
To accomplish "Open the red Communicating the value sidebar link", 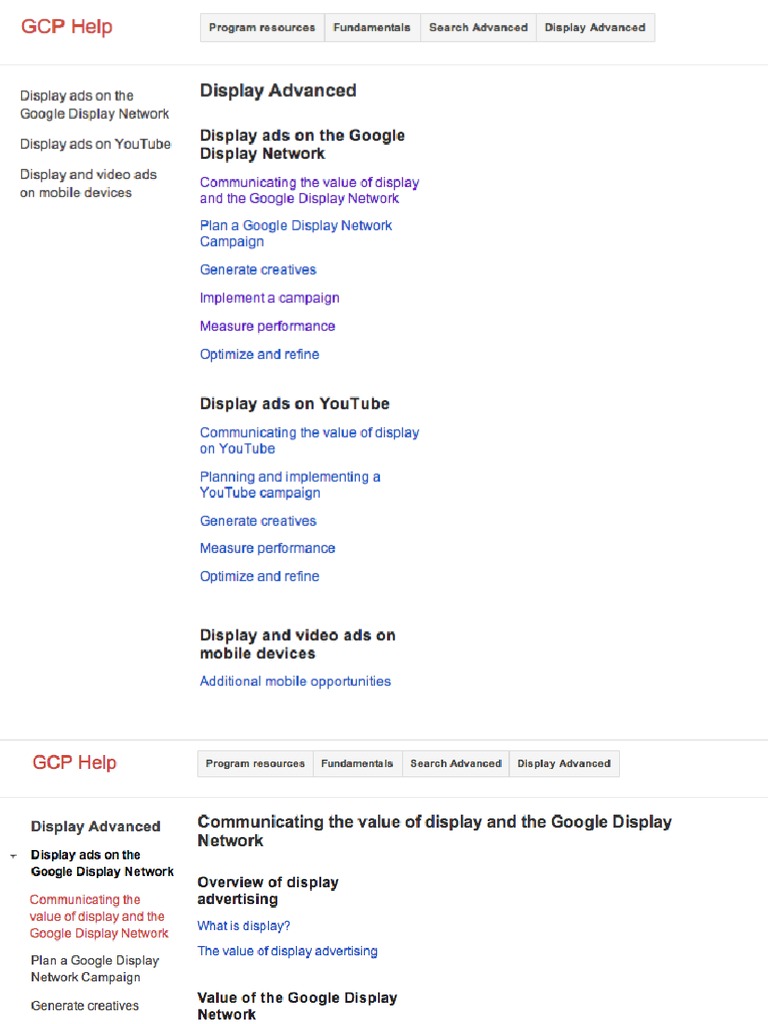I will coord(98,916).
